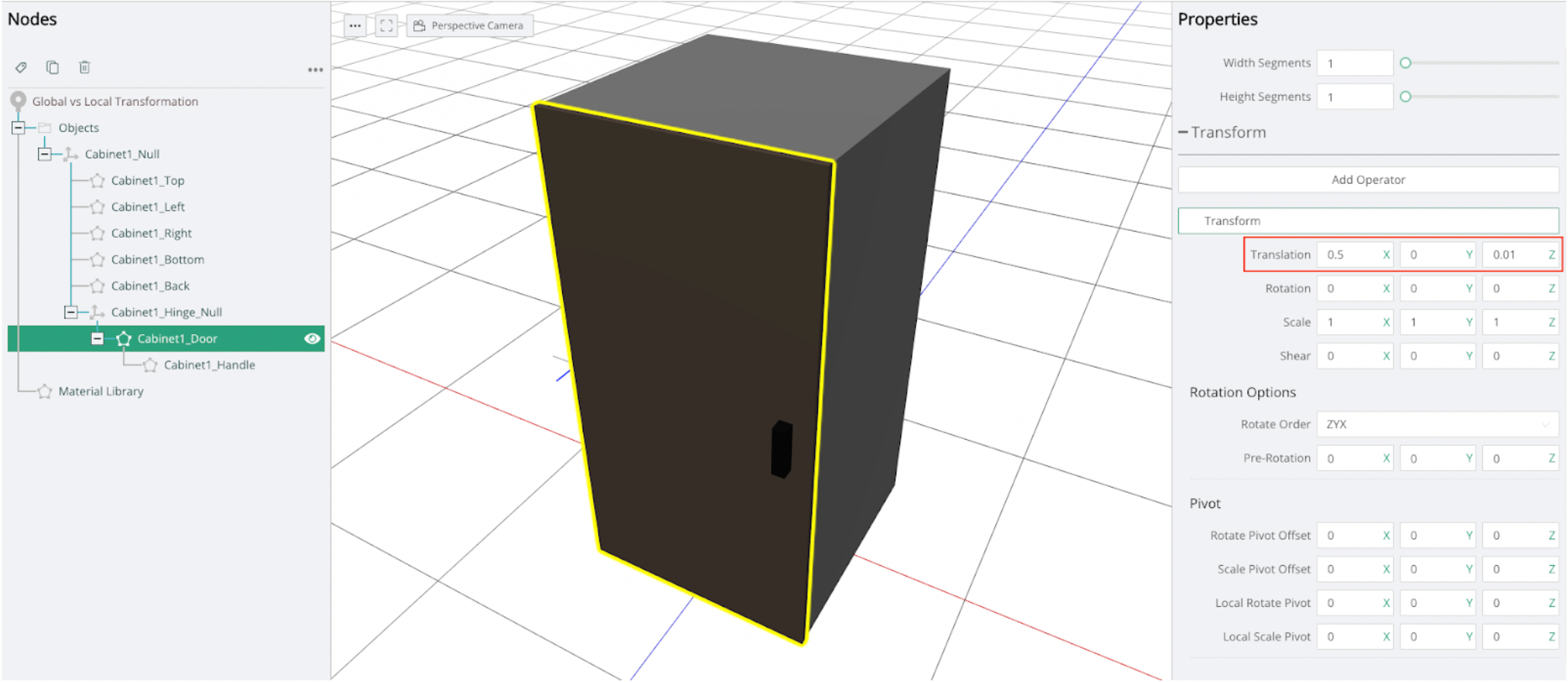Screen dimensions: 1568x682
Task: Collapse the Objects tree node
Action: coord(18,128)
